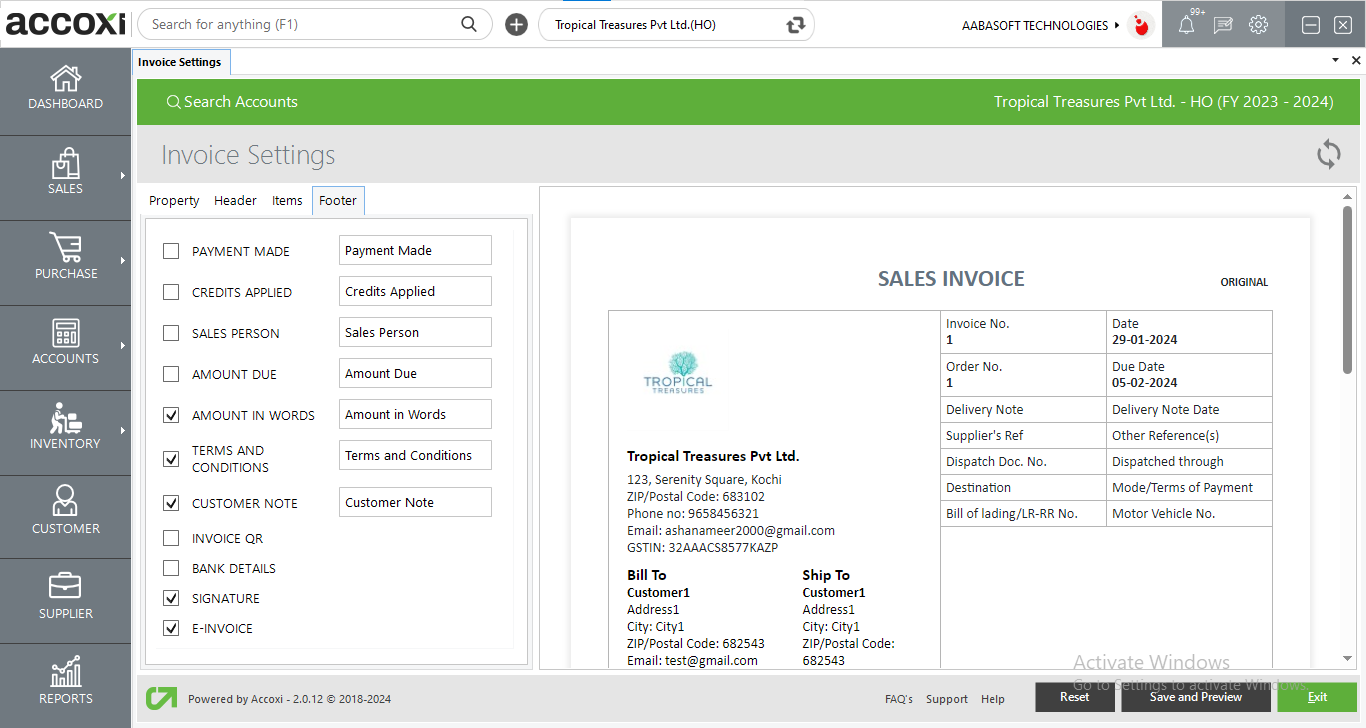Image resolution: width=1366 pixels, height=728 pixels.
Task: Enable the Bank Details checkbox
Action: click(x=171, y=568)
